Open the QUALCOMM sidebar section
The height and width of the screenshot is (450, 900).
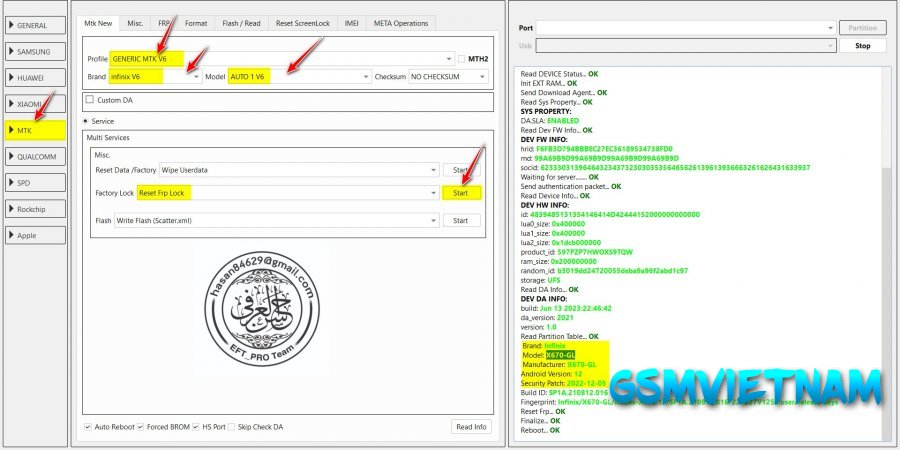(35, 157)
